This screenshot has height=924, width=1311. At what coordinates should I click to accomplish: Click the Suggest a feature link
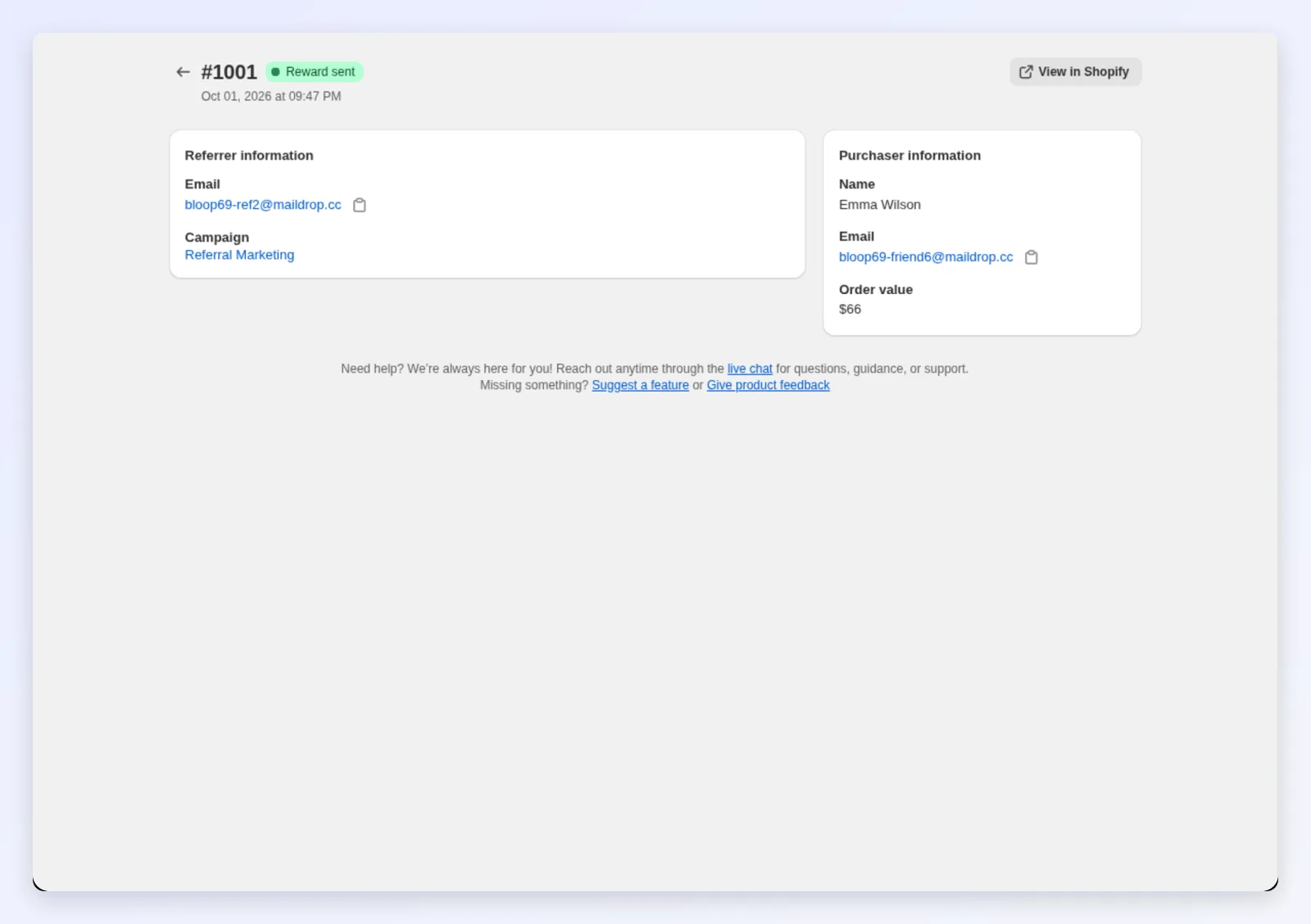(640, 385)
